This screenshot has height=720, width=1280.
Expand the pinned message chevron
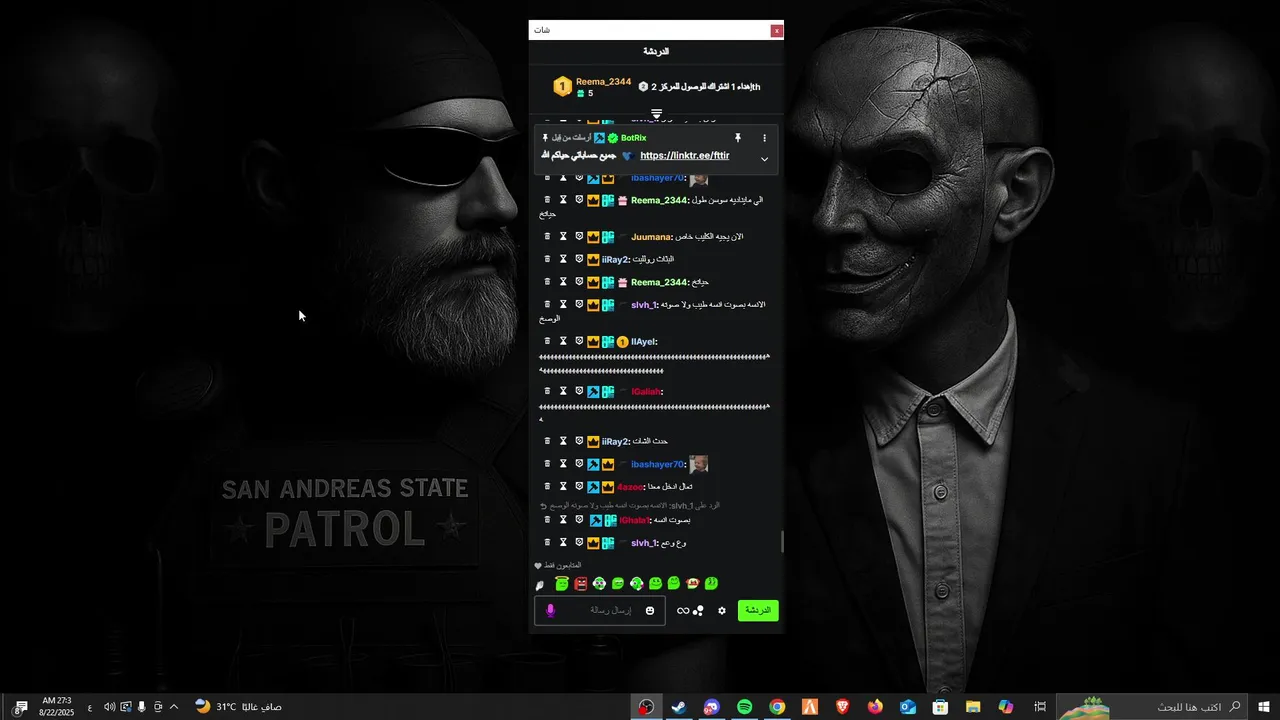764,159
